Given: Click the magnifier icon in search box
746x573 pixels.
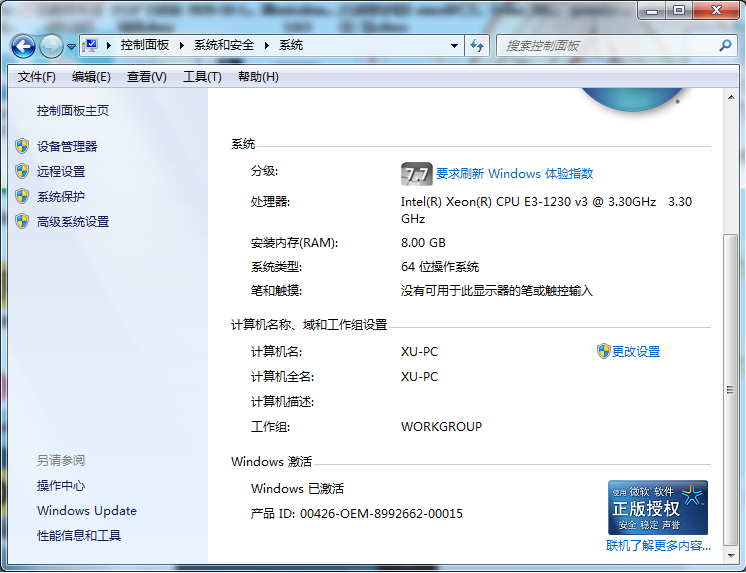Looking at the screenshot, I should (x=726, y=46).
